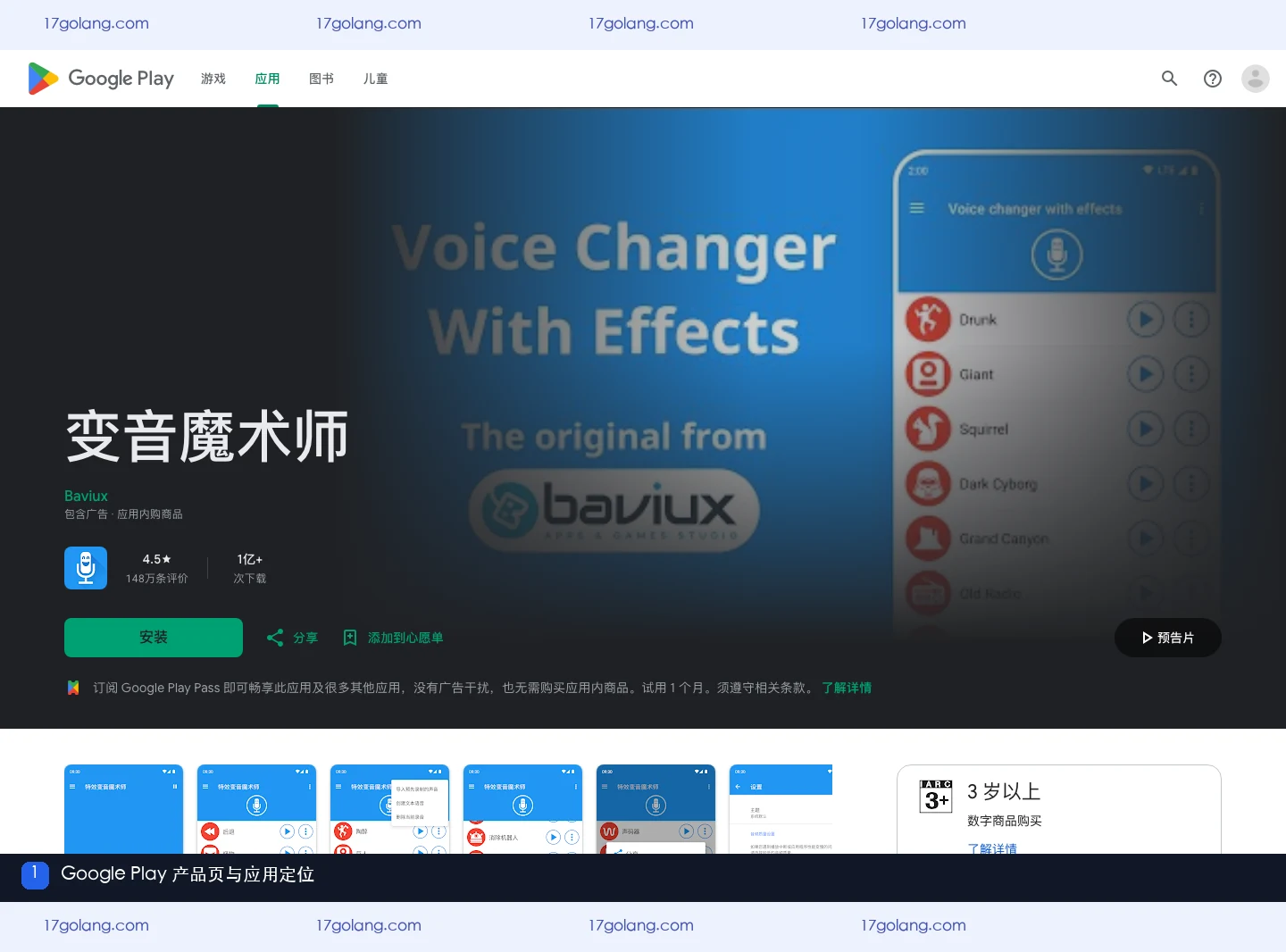The width and height of the screenshot is (1286, 952).
Task: Open the screenshot showing 后退 effect
Action: pos(256,809)
